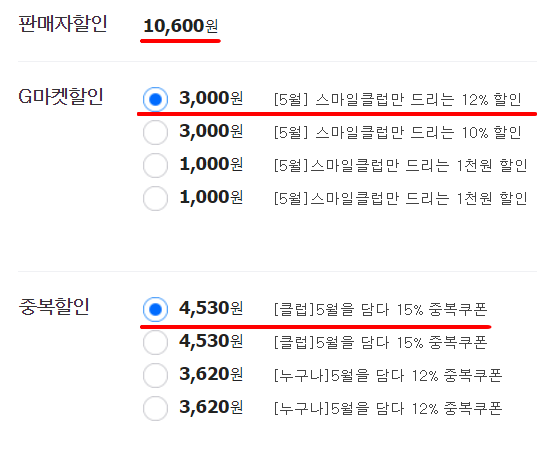537x467 pixels.
Task: Click 4,530원 amount of the selected 중복쿠폰
Action: coord(211,308)
